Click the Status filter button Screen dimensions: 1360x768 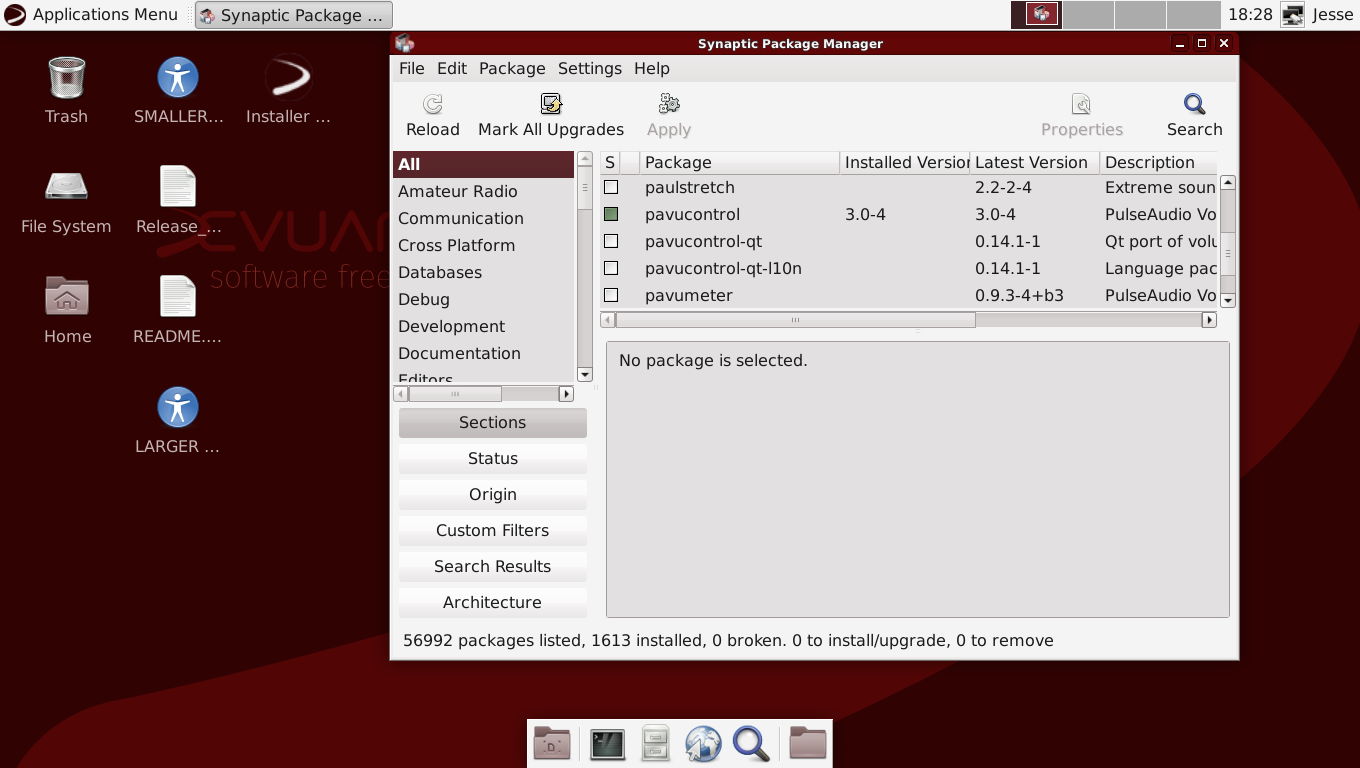493,458
